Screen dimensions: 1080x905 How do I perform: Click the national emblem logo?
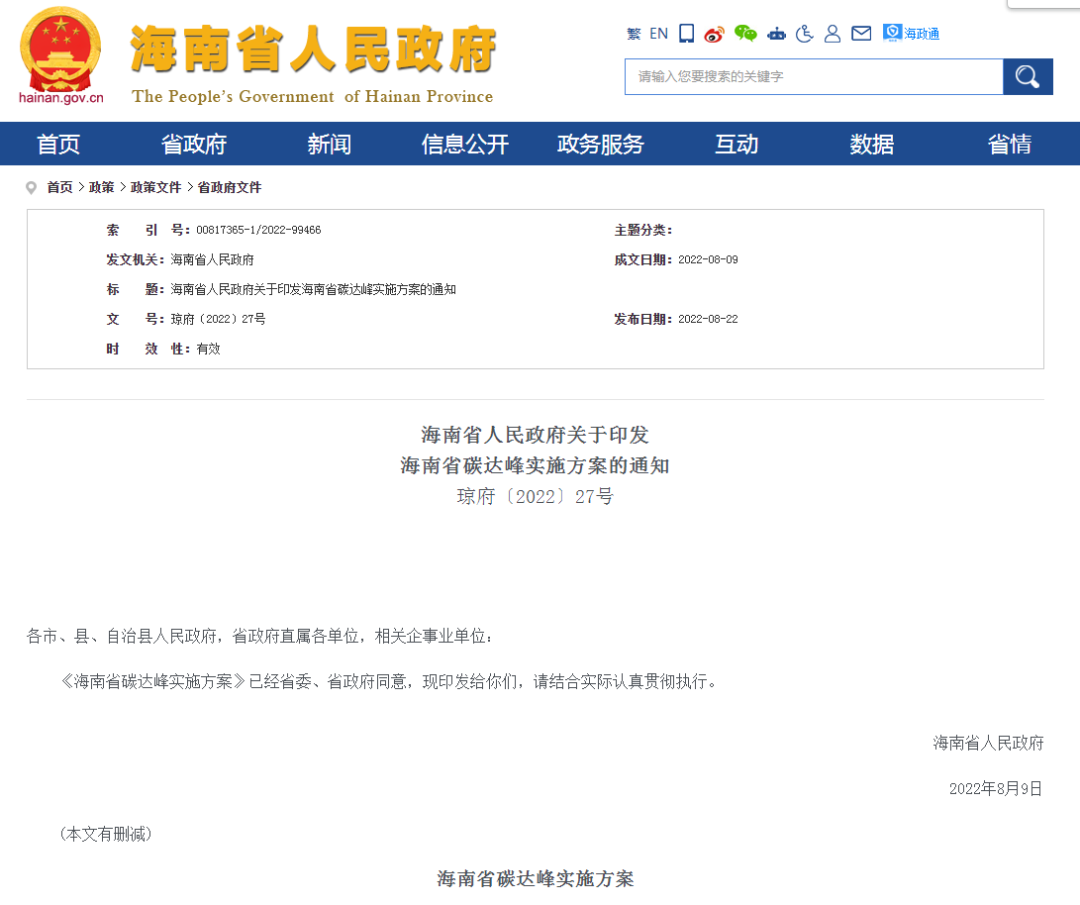pos(61,50)
